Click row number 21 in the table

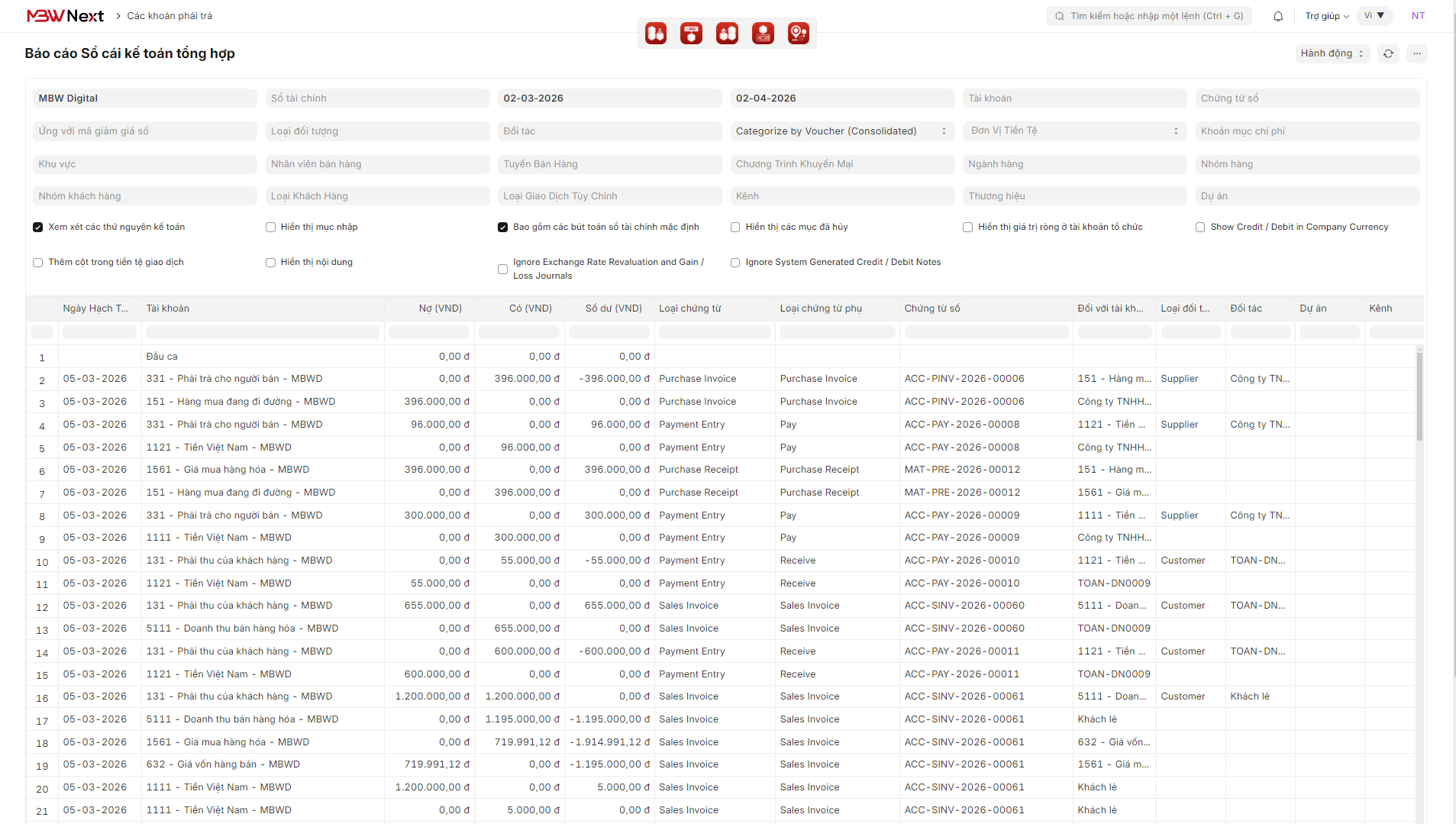pyautogui.click(x=42, y=811)
